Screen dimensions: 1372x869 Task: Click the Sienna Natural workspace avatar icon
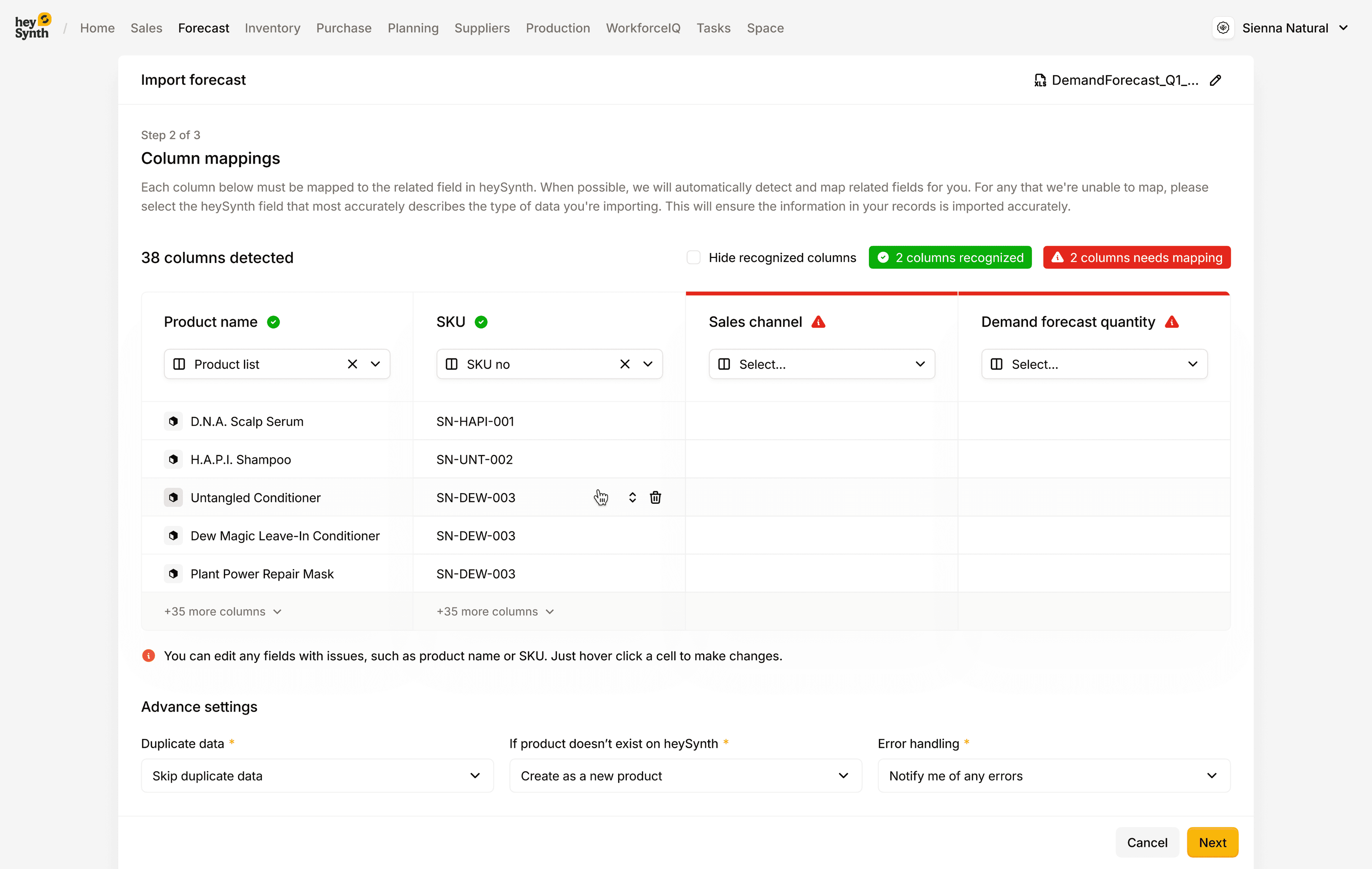(1223, 28)
